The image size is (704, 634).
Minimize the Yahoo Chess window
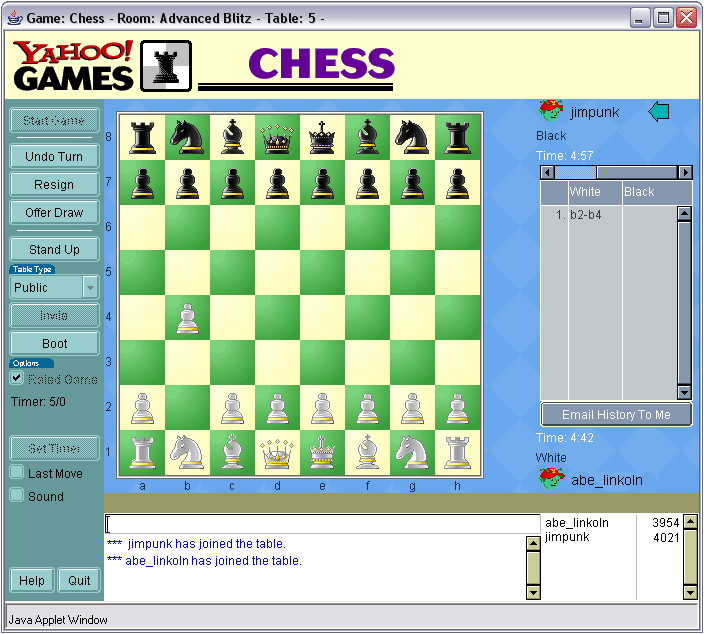tap(639, 18)
